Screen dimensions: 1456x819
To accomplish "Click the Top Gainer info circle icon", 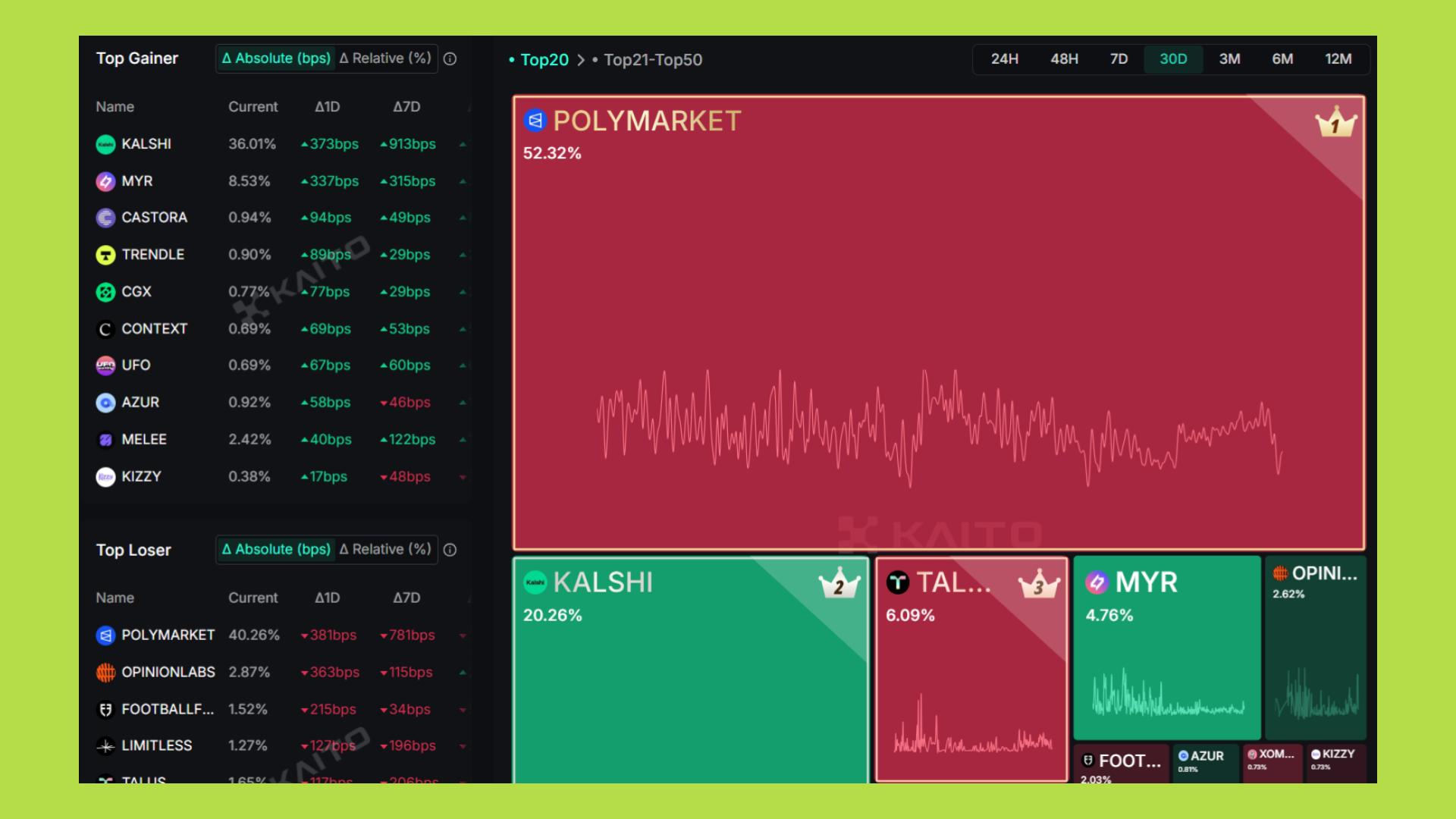I will click(x=450, y=59).
